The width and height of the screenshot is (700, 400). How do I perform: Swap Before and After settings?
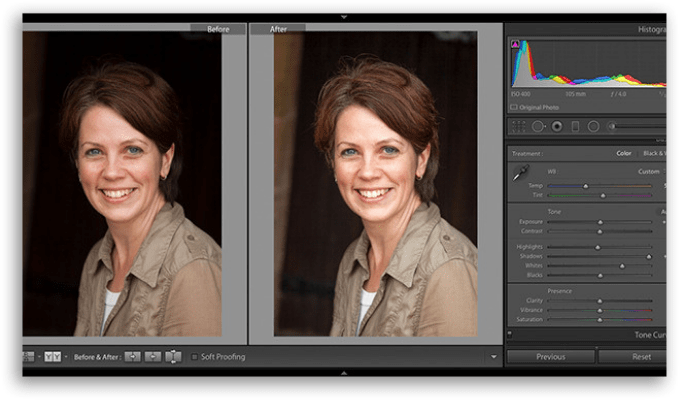(173, 357)
